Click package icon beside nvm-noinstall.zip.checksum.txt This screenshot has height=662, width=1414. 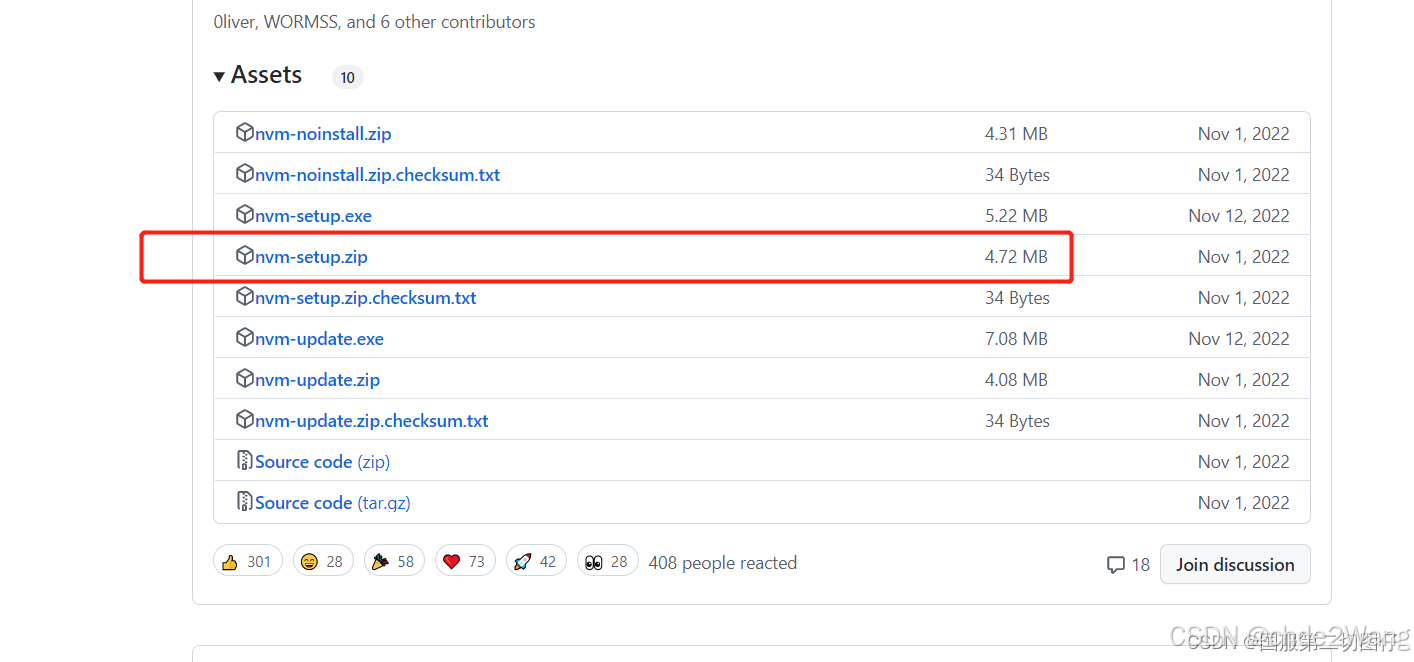tap(244, 174)
